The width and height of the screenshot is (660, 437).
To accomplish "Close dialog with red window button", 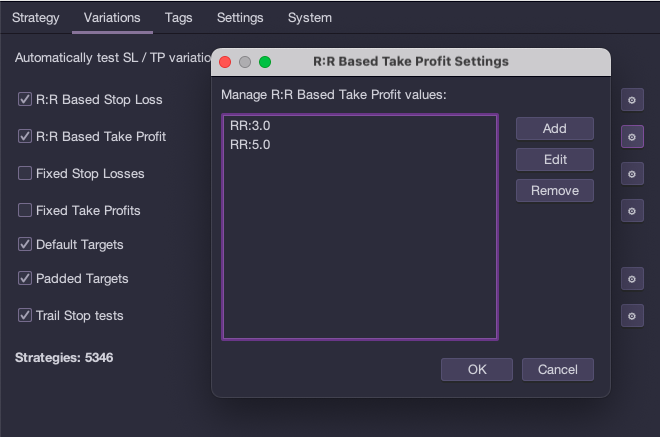I will coord(225,62).
